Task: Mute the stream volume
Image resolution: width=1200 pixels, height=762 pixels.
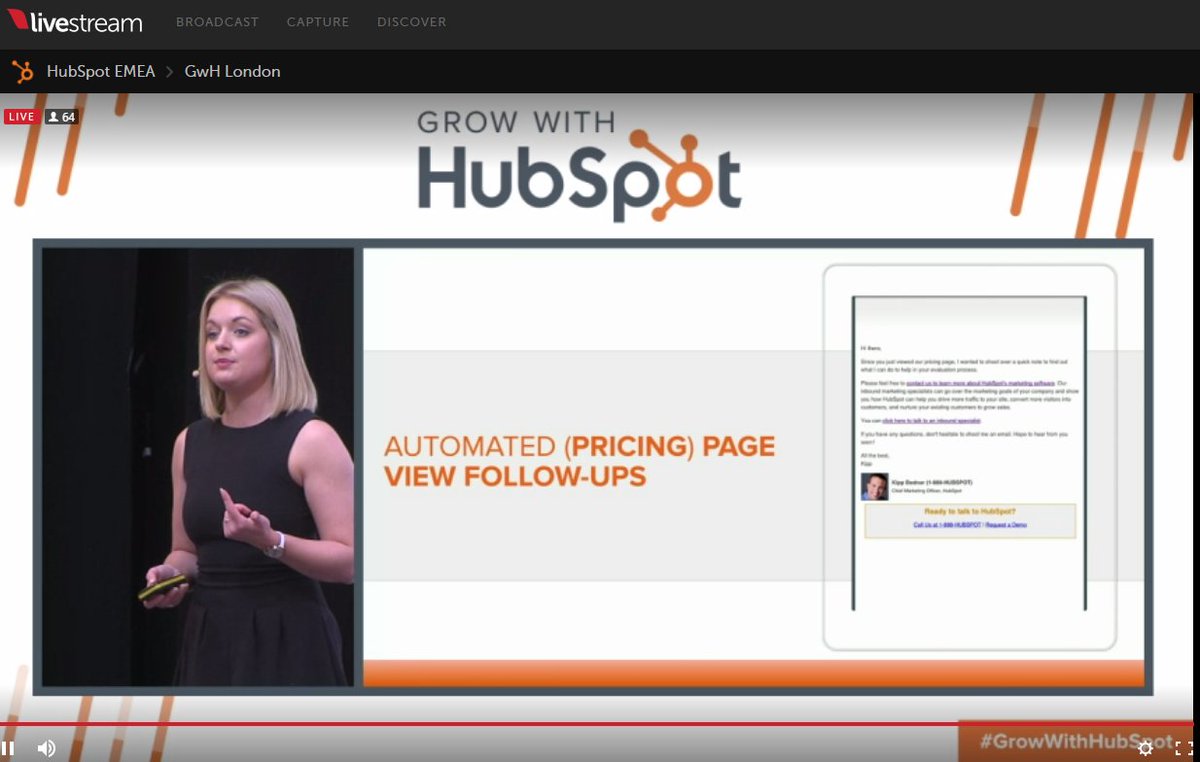Action: [x=46, y=748]
